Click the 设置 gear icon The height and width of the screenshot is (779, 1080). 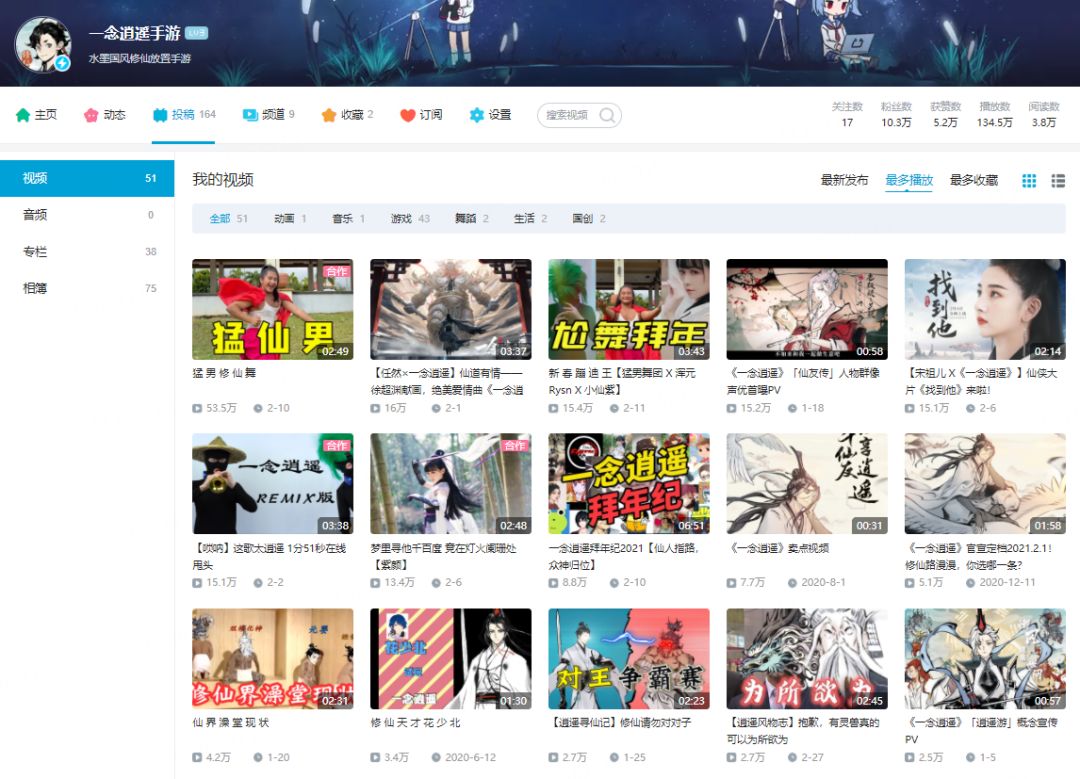point(477,115)
